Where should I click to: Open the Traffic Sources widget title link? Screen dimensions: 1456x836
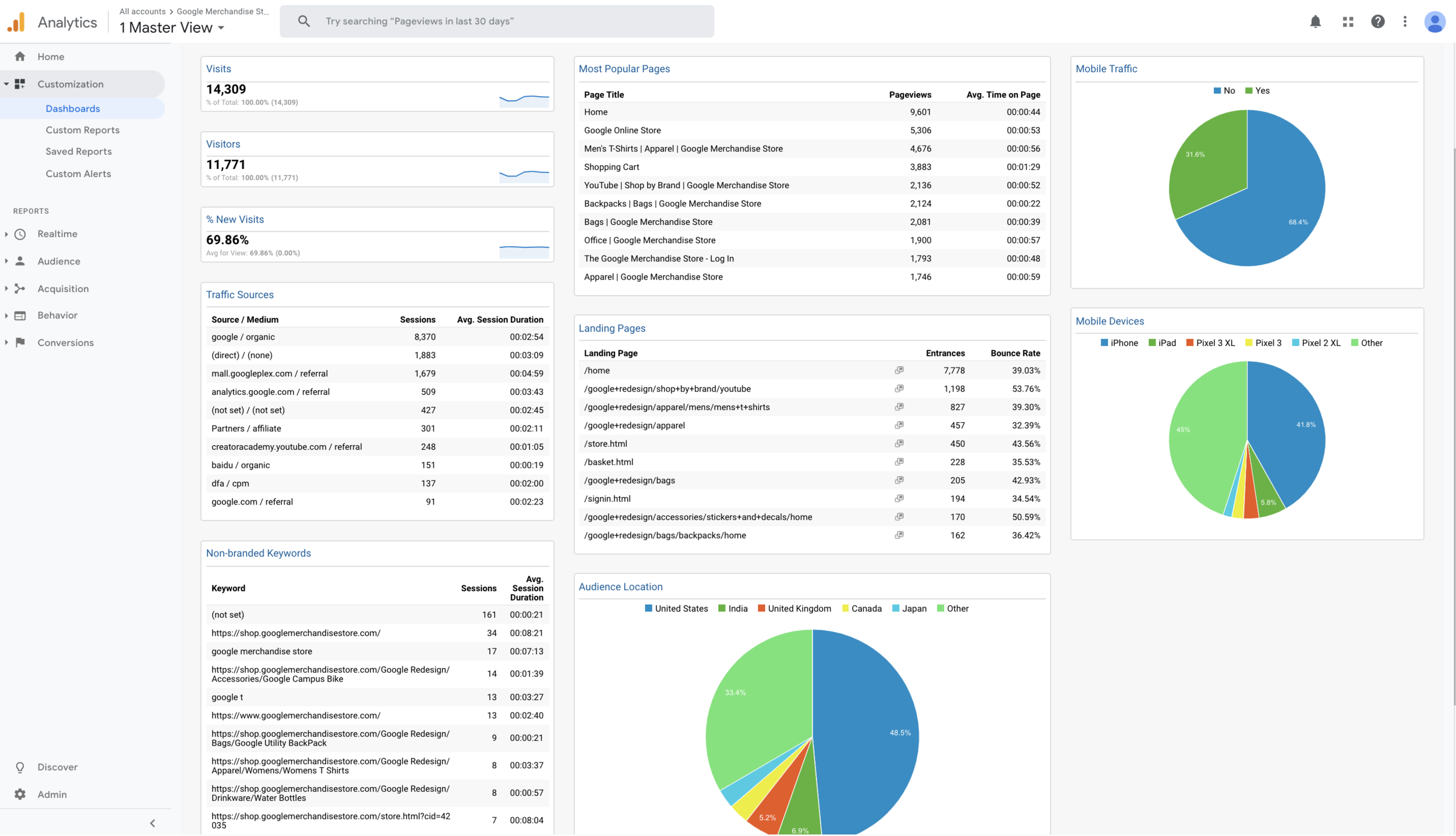tap(239, 295)
